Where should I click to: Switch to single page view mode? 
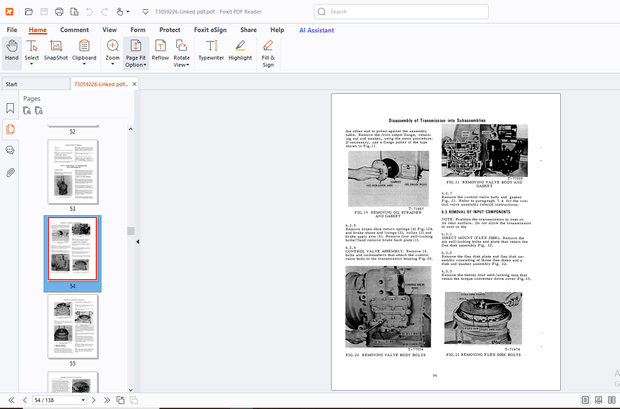pos(585,400)
